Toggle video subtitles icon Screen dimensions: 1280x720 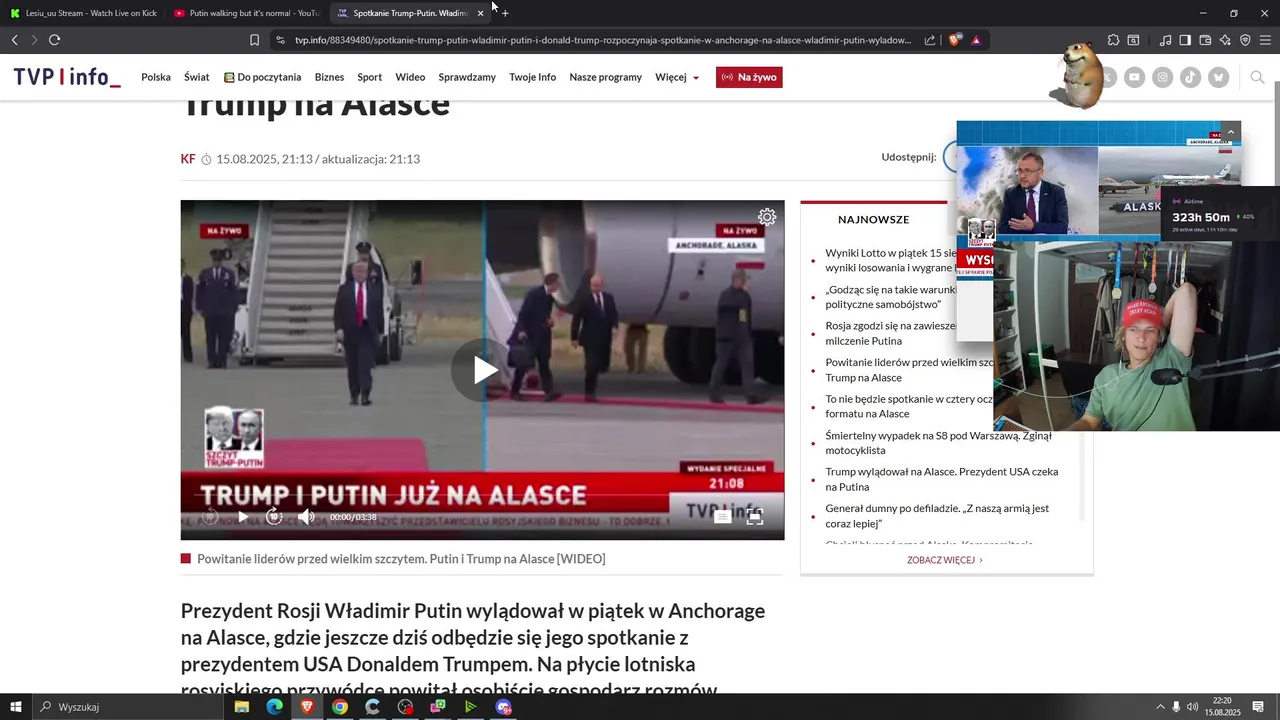click(723, 516)
